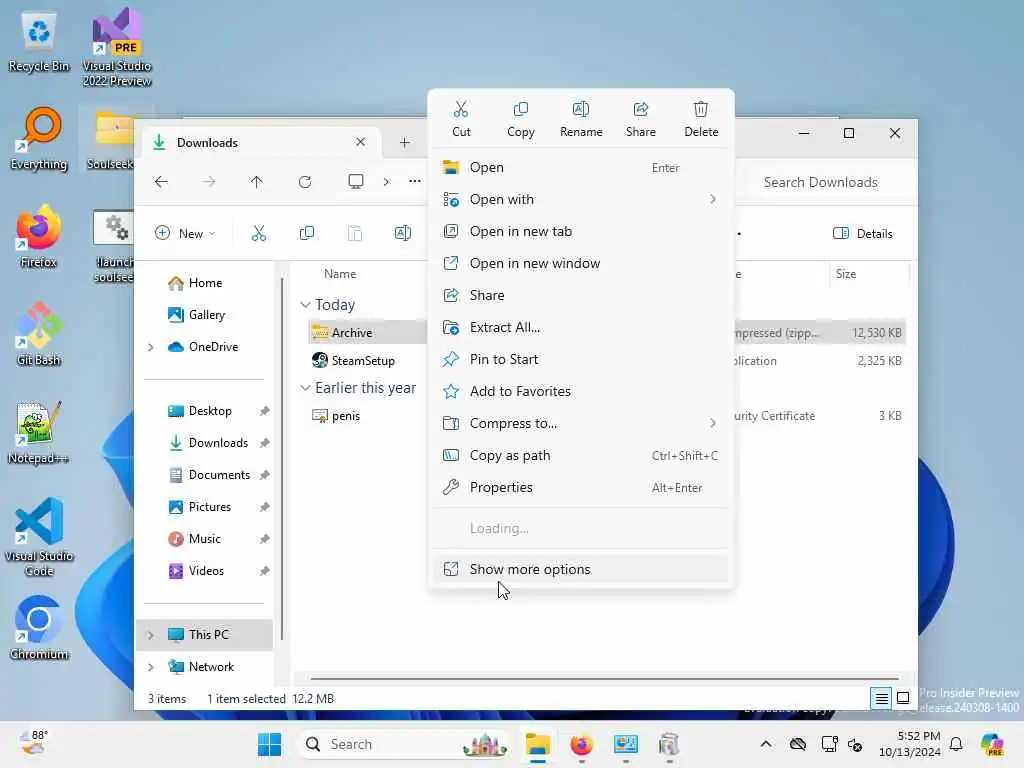Switch to large thumbnails view icon
The height and width of the screenshot is (768, 1024).
(903, 699)
